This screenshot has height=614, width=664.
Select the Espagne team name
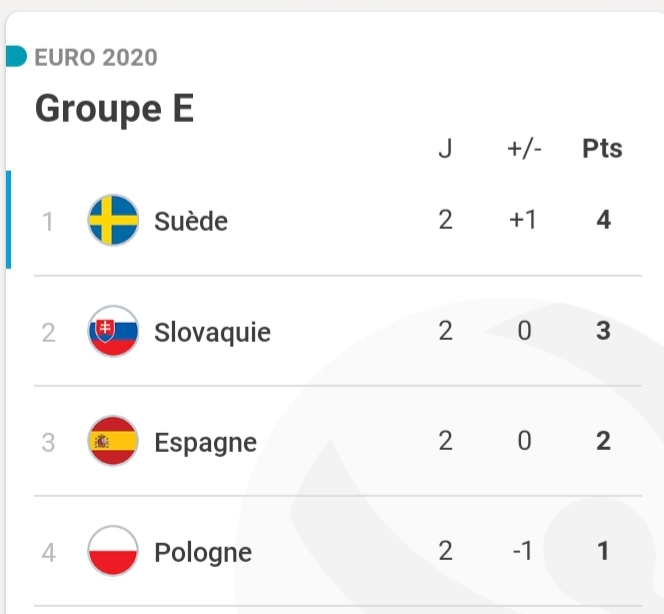(205, 442)
